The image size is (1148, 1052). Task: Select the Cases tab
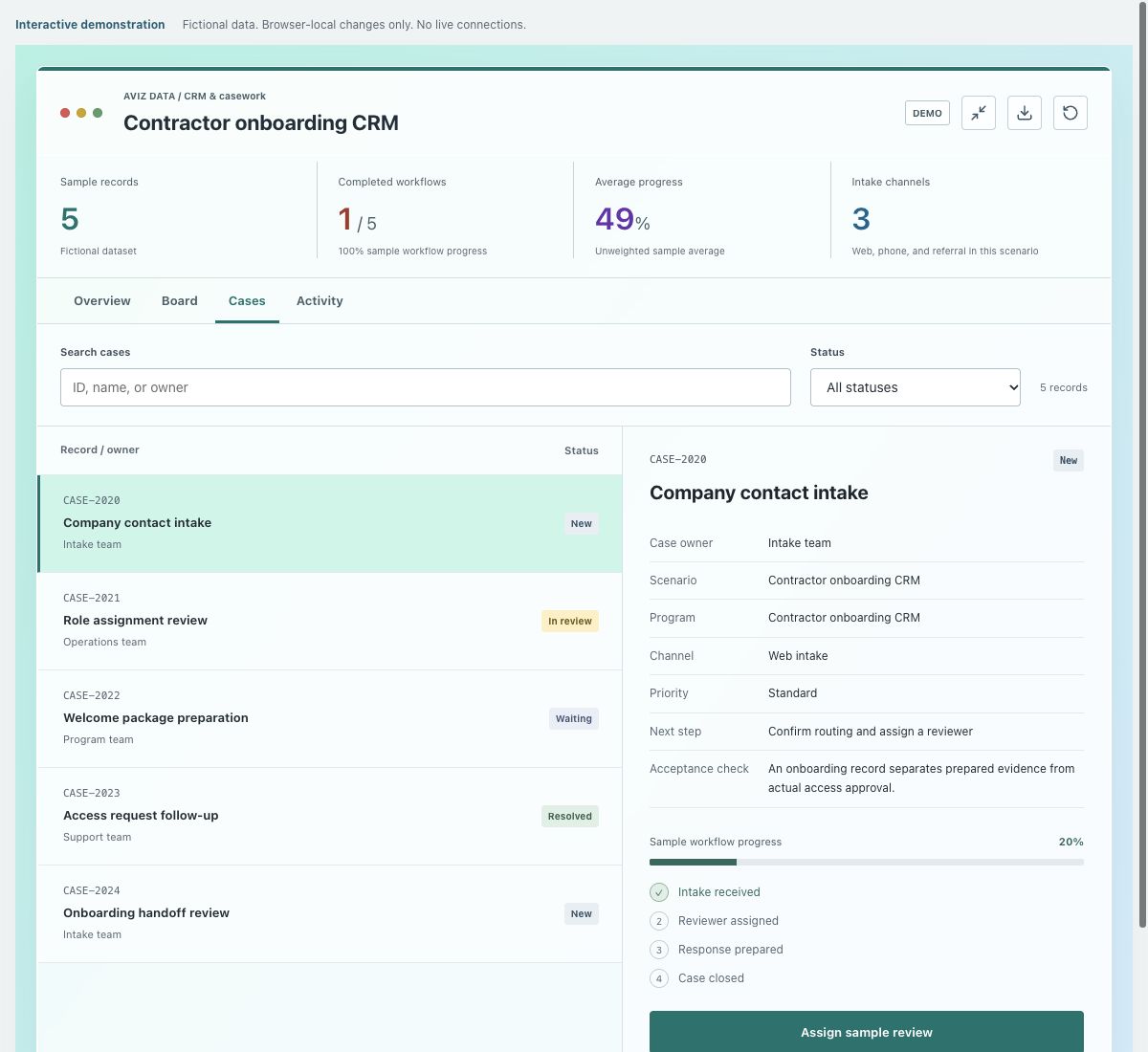coord(247,300)
